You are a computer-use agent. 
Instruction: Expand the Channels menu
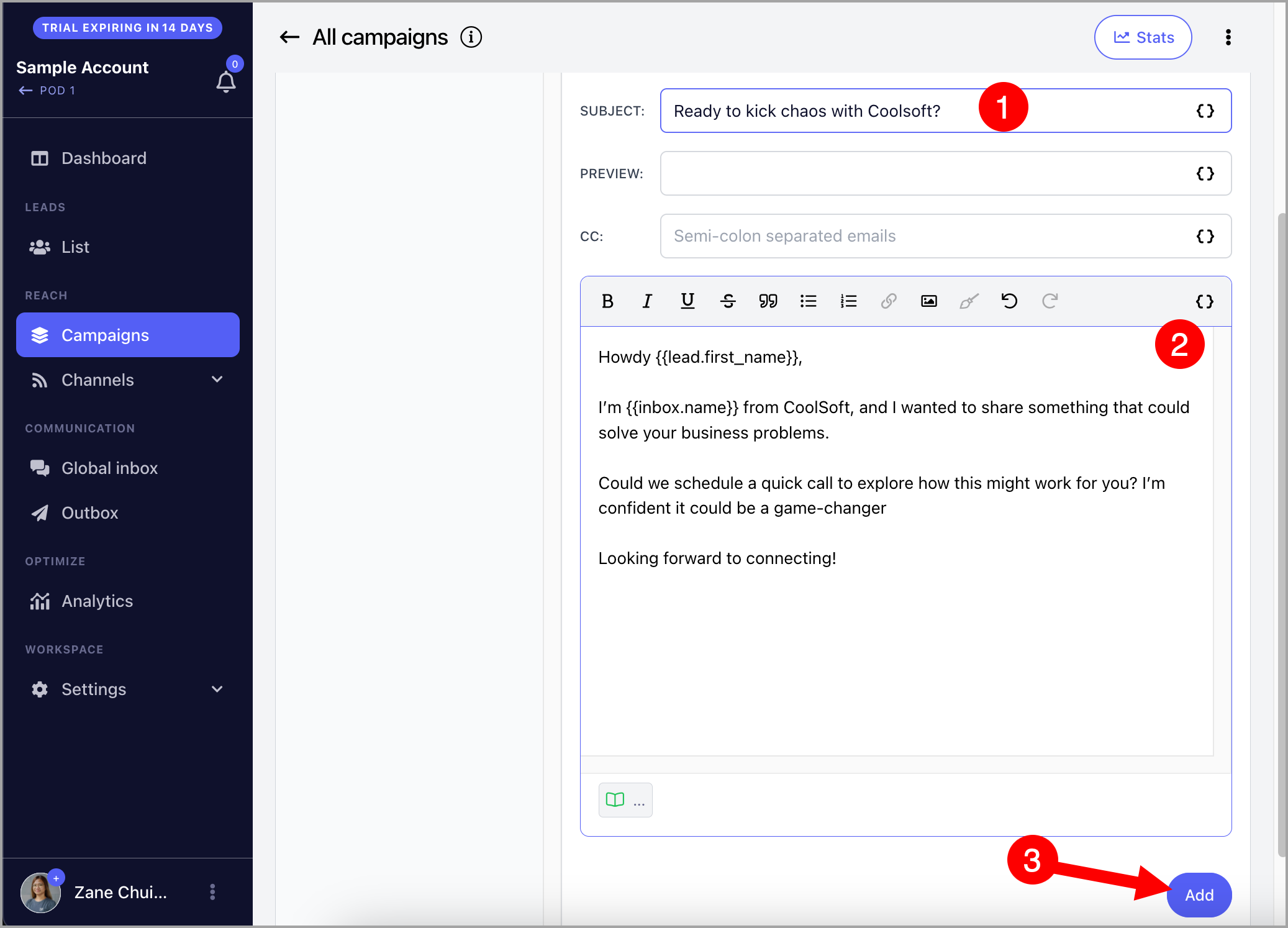pyautogui.click(x=128, y=380)
